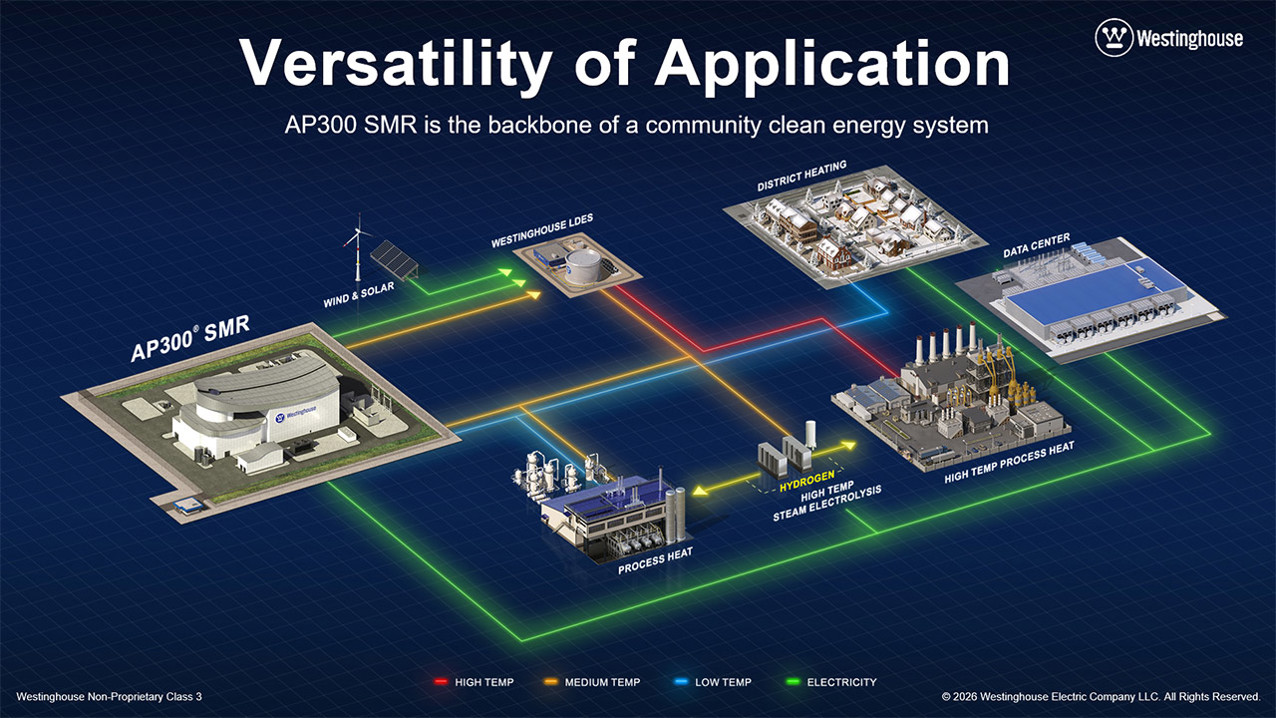Select the Versatility of Application title
1276x718 pixels.
(x=624, y=65)
